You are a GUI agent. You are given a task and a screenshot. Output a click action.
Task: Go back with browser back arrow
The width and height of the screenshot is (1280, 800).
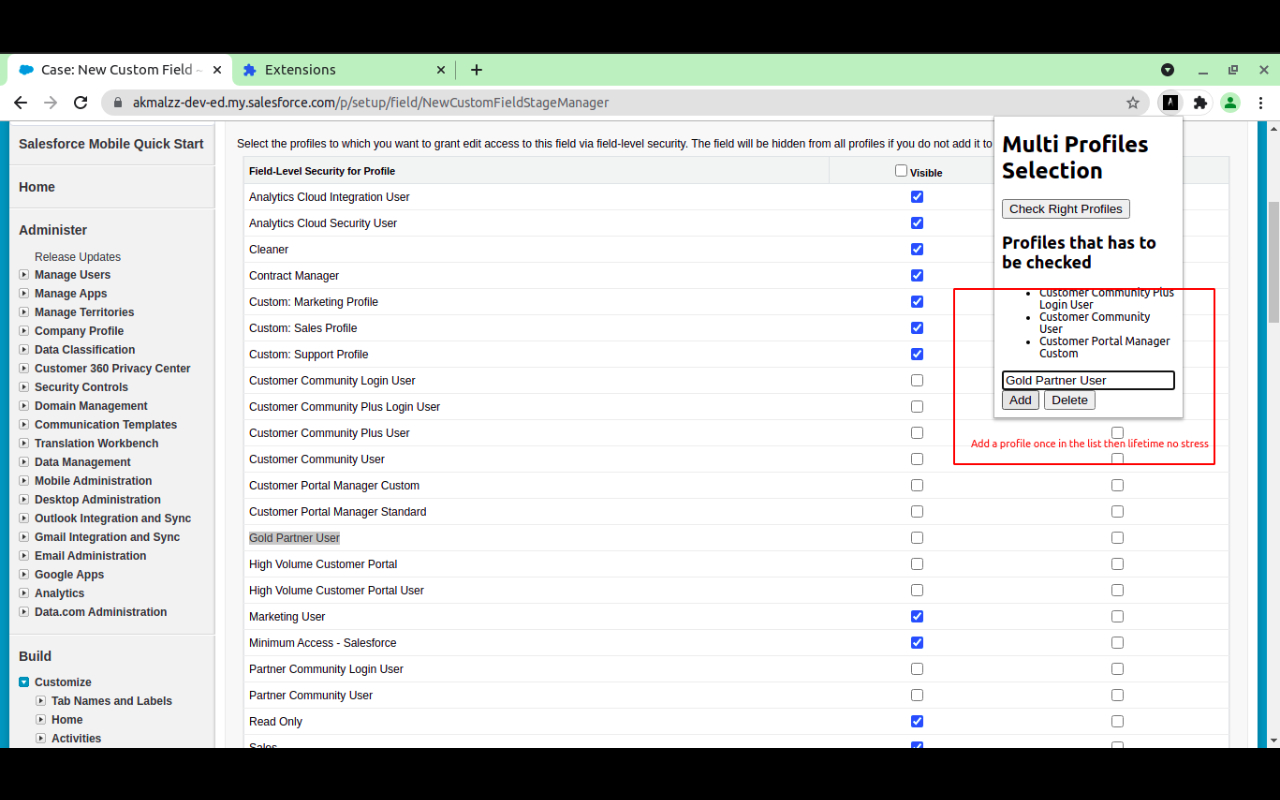click(20, 102)
